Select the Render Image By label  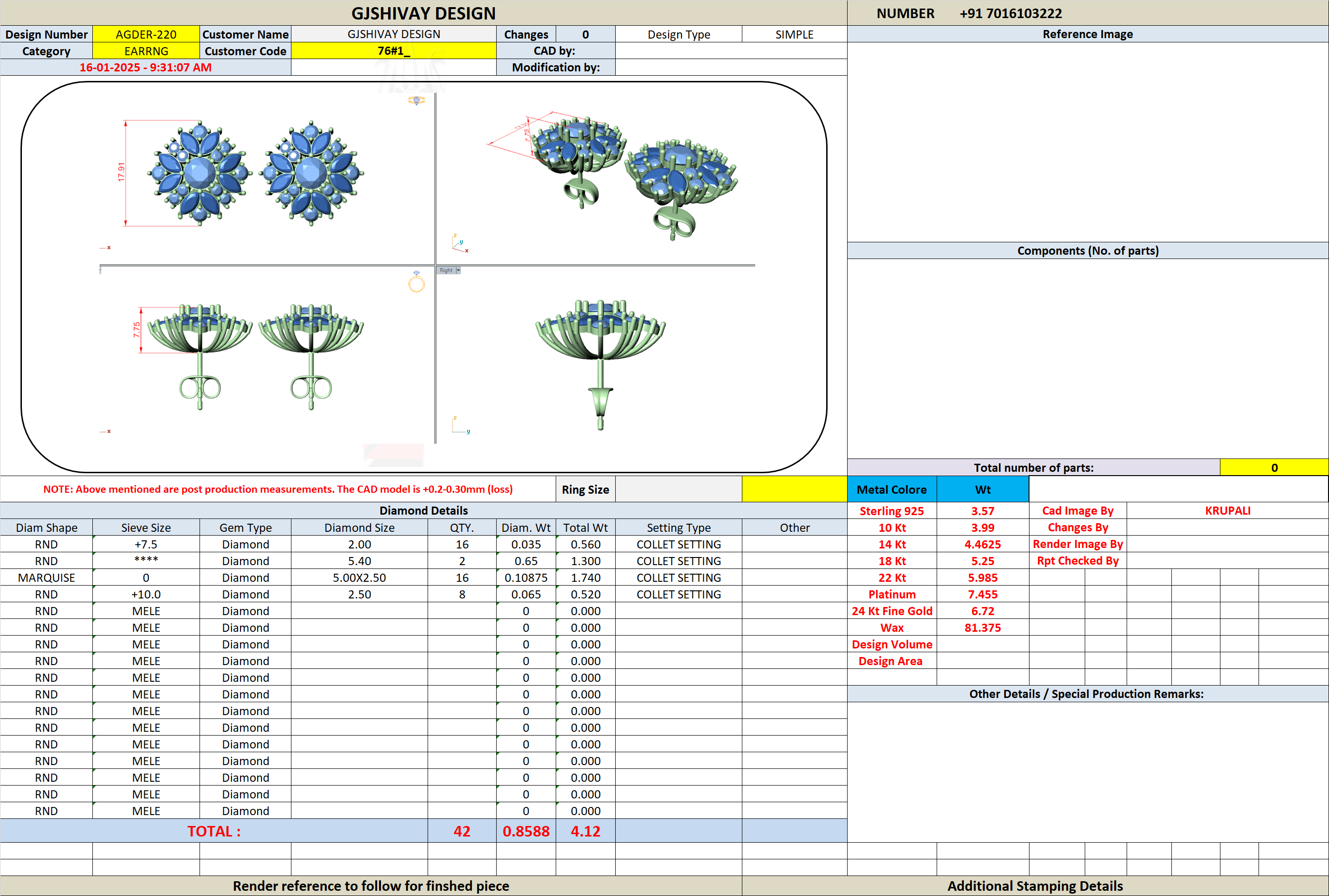pyautogui.click(x=1078, y=544)
